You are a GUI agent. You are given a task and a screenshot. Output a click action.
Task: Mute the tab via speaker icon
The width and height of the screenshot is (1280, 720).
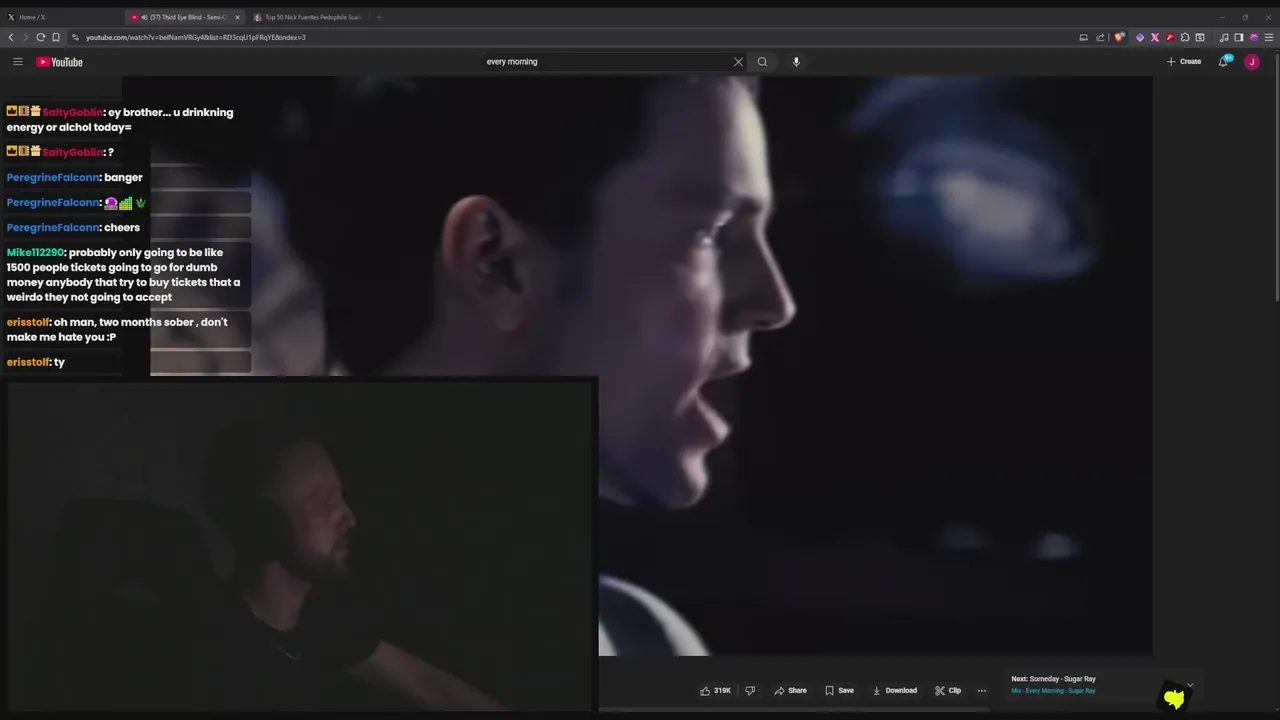(144, 17)
